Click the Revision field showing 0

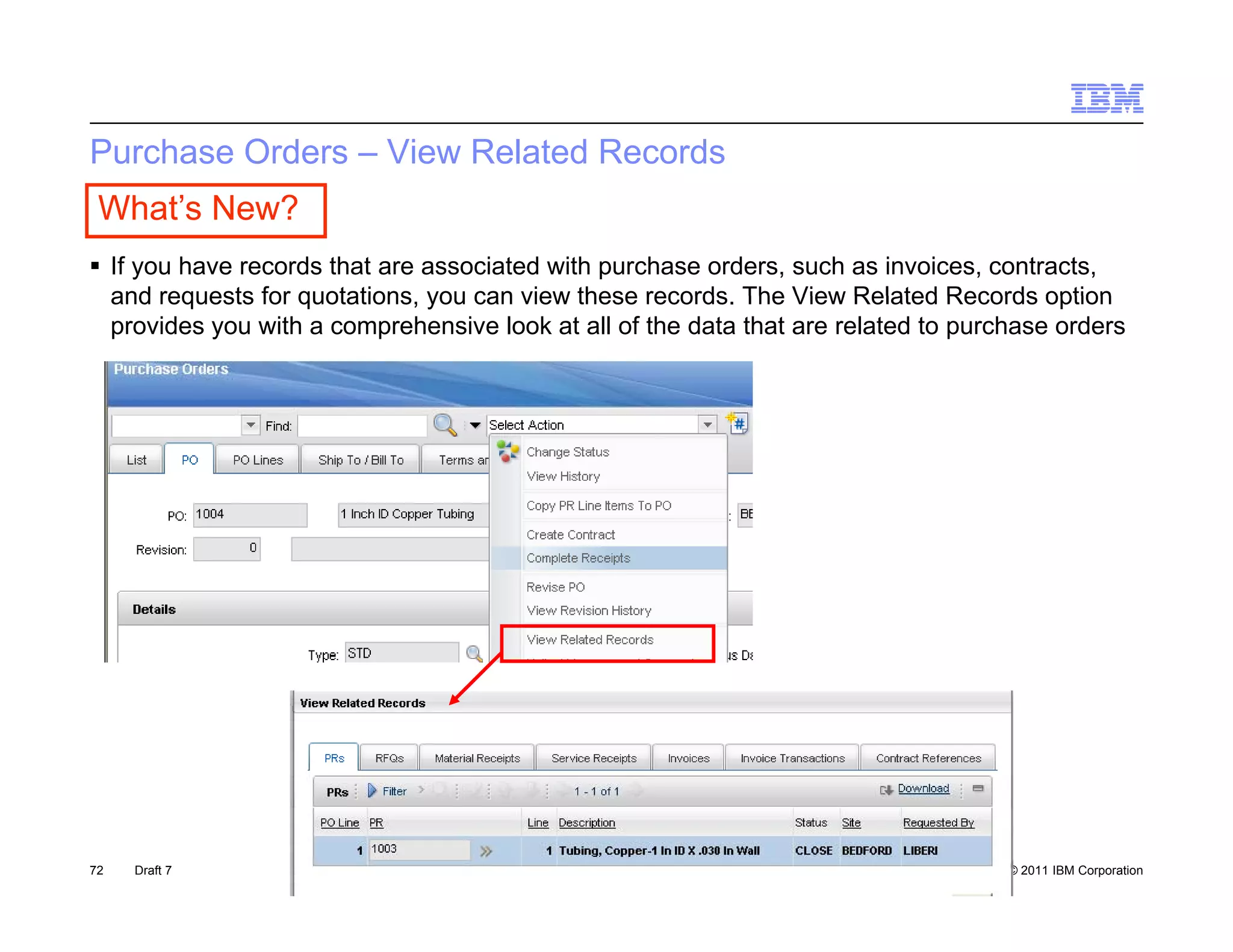click(x=226, y=549)
